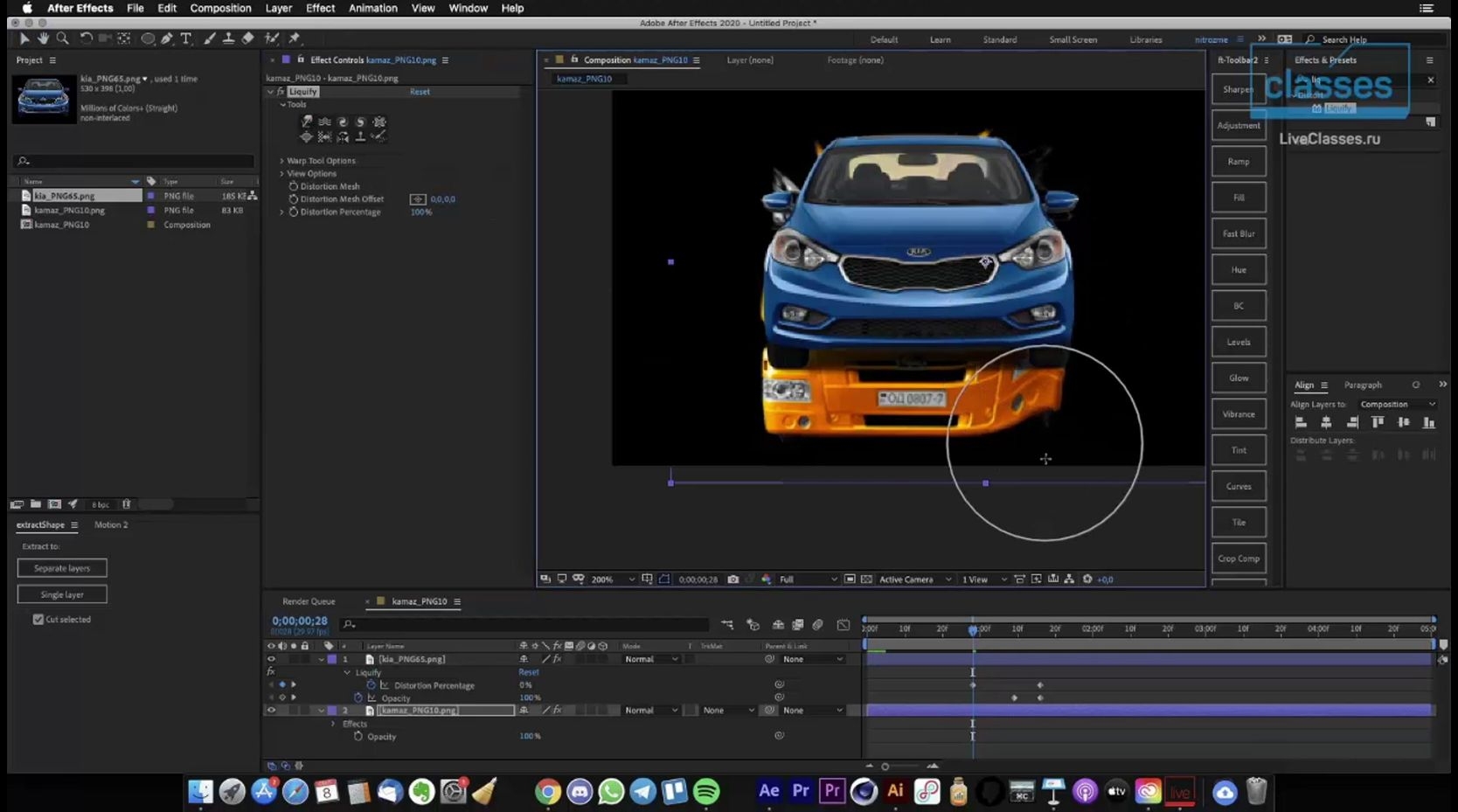Click Reset for Liquify in Effect Controls
This screenshot has height=812, width=1458.
tap(420, 92)
